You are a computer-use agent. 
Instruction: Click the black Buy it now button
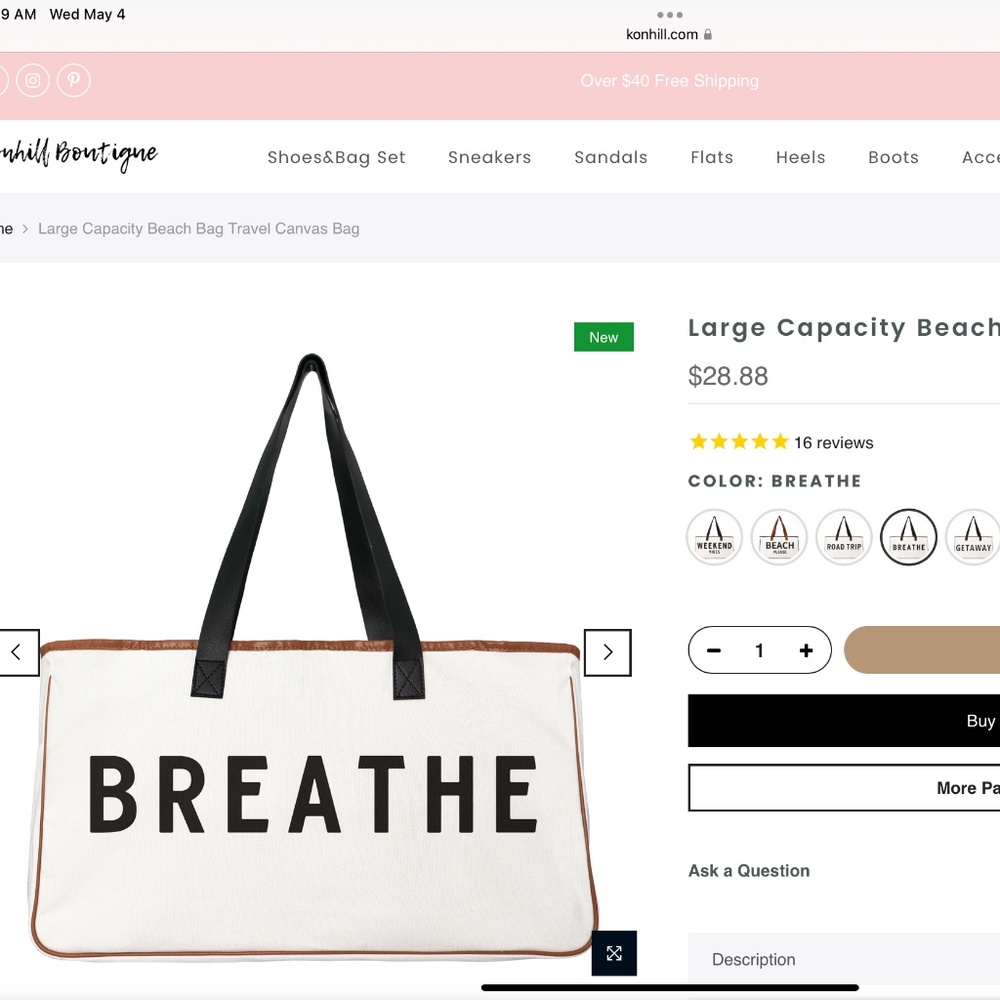[x=844, y=721]
